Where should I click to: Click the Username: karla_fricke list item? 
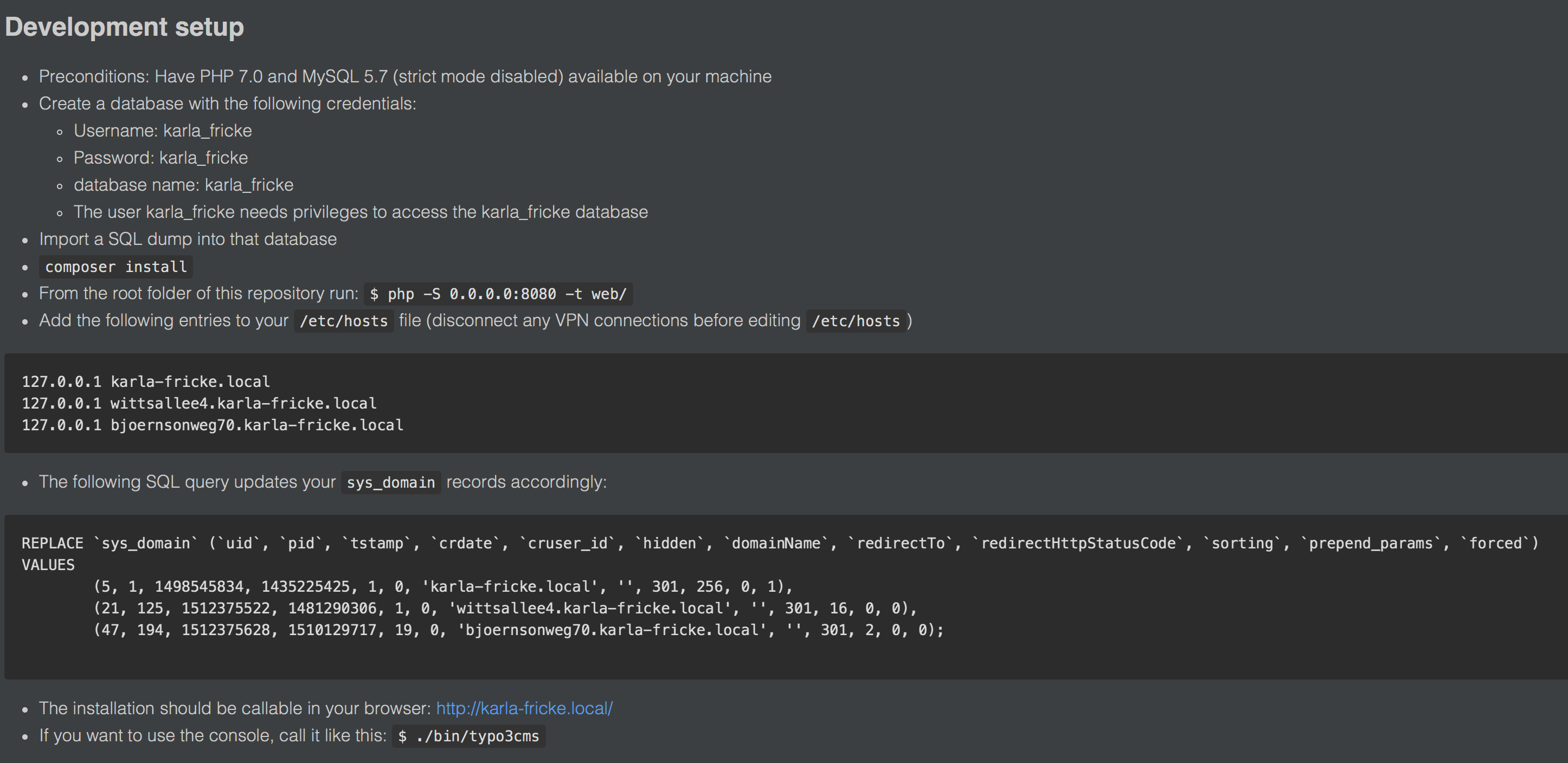[x=163, y=131]
